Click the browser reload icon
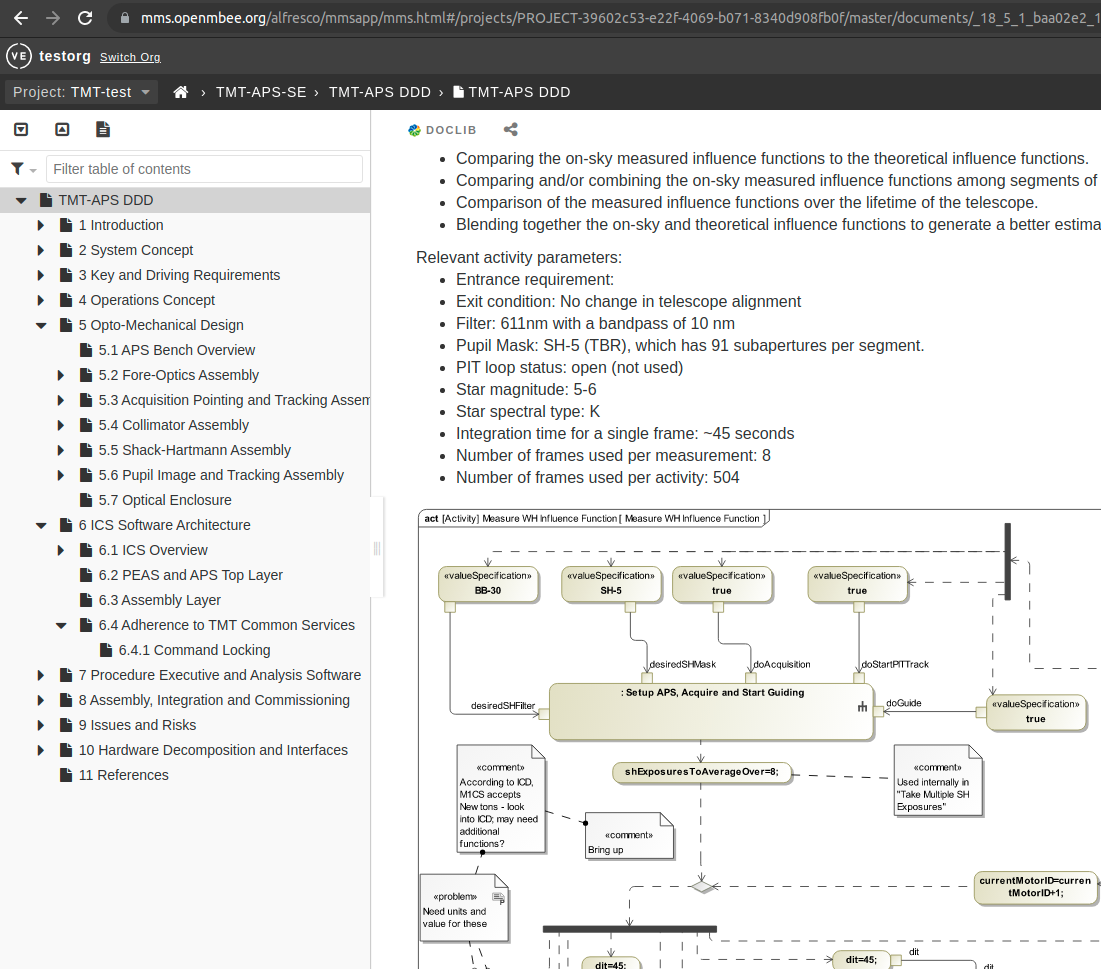The height and width of the screenshot is (969, 1101). pyautogui.click(x=84, y=17)
